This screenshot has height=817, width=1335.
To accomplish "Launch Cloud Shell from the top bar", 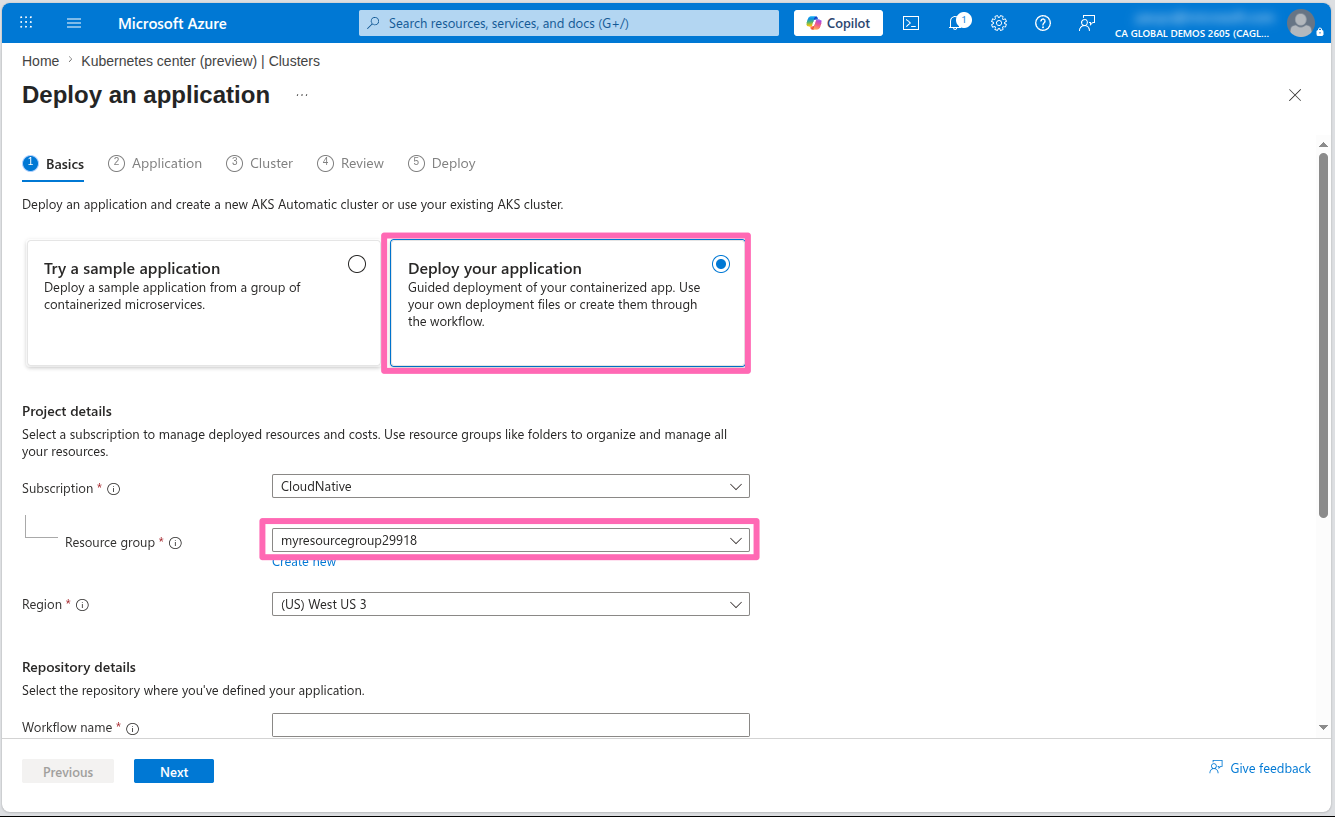I will click(911, 23).
